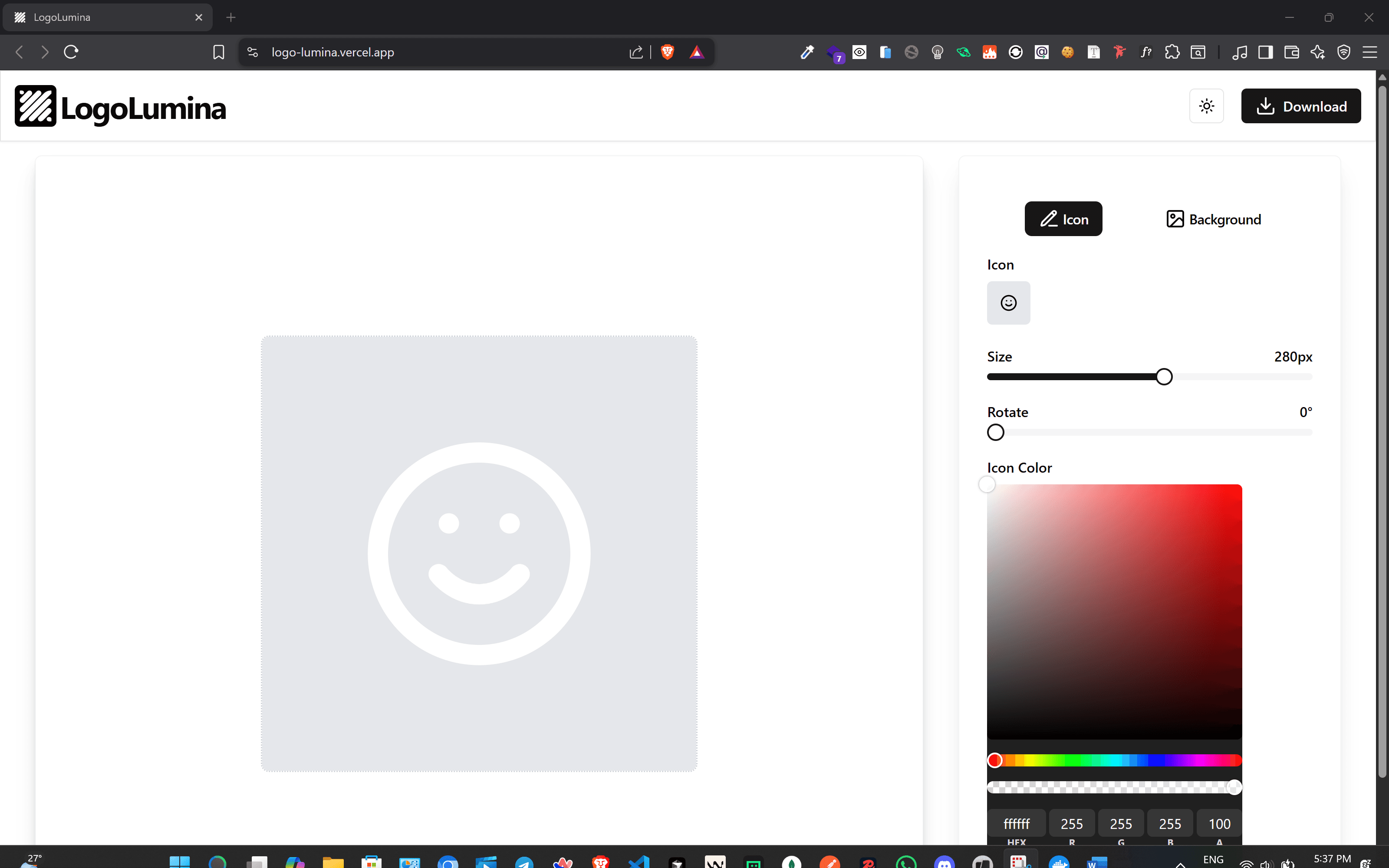Click the B value field in the color picker
The height and width of the screenshot is (868, 1389).
(1170, 824)
